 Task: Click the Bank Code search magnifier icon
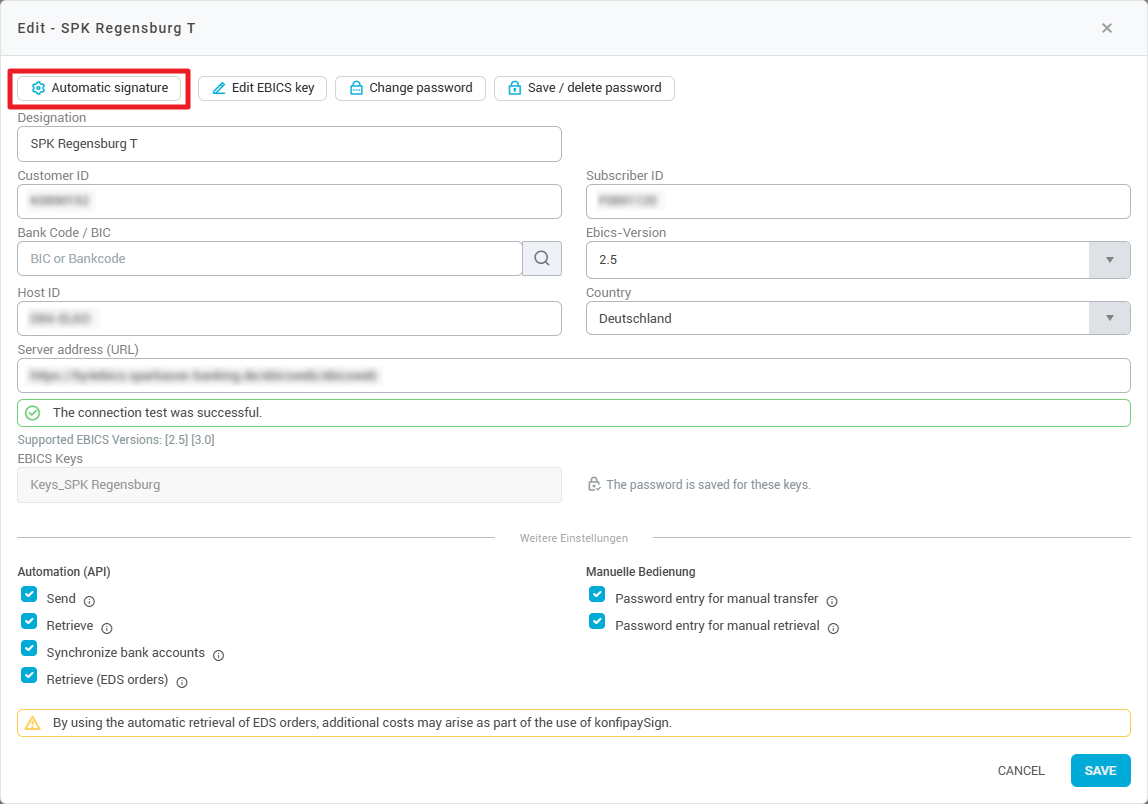click(x=541, y=259)
